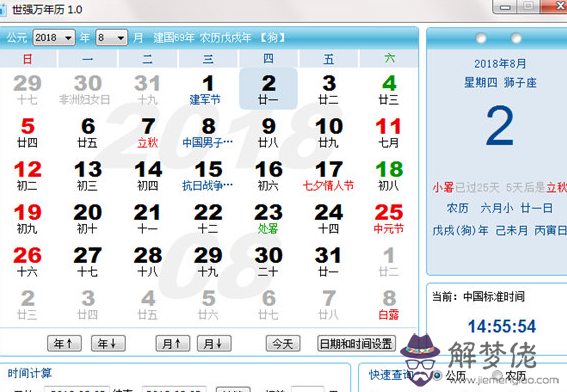This screenshot has height=392, width=567.
Task: Select August 7 立秋
Action: (148, 132)
